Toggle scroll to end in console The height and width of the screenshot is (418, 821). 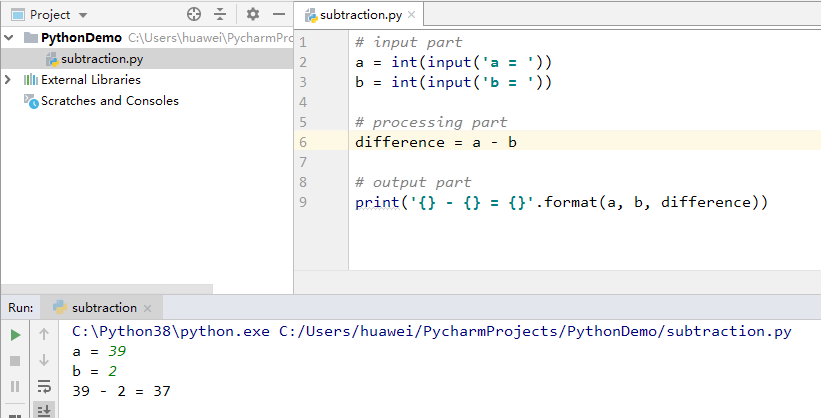click(44, 411)
